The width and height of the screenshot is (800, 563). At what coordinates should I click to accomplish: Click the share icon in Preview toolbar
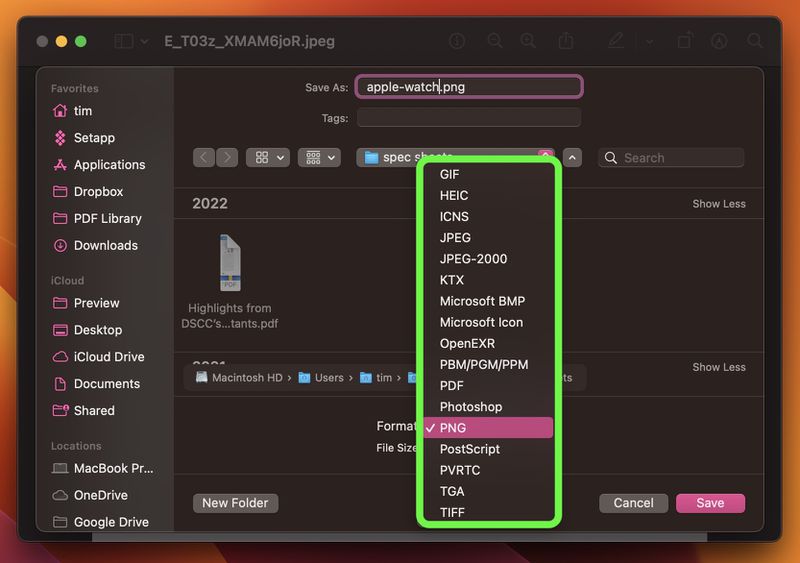566,40
